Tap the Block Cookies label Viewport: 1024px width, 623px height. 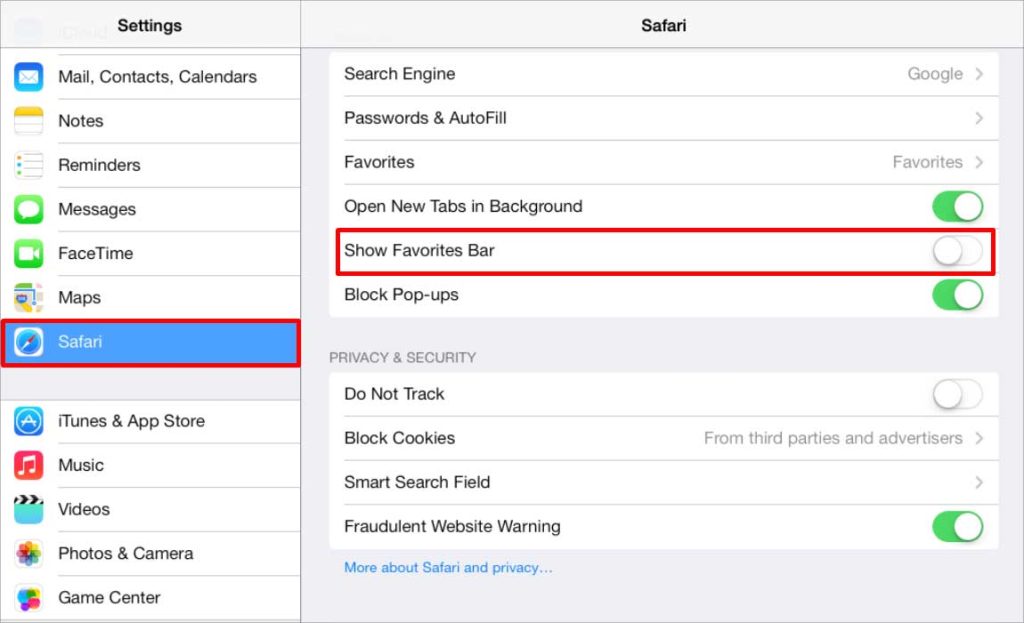point(400,438)
